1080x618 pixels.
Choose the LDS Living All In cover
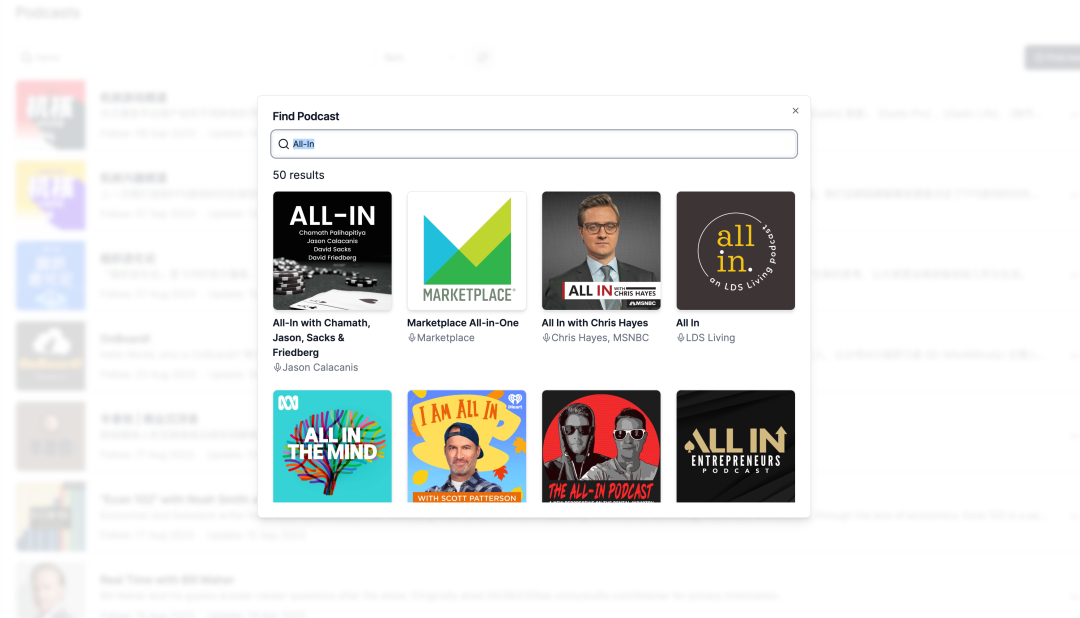[x=736, y=251]
